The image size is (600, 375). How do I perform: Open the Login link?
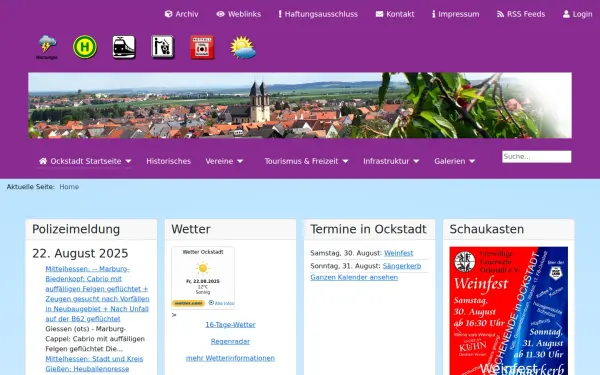click(582, 14)
